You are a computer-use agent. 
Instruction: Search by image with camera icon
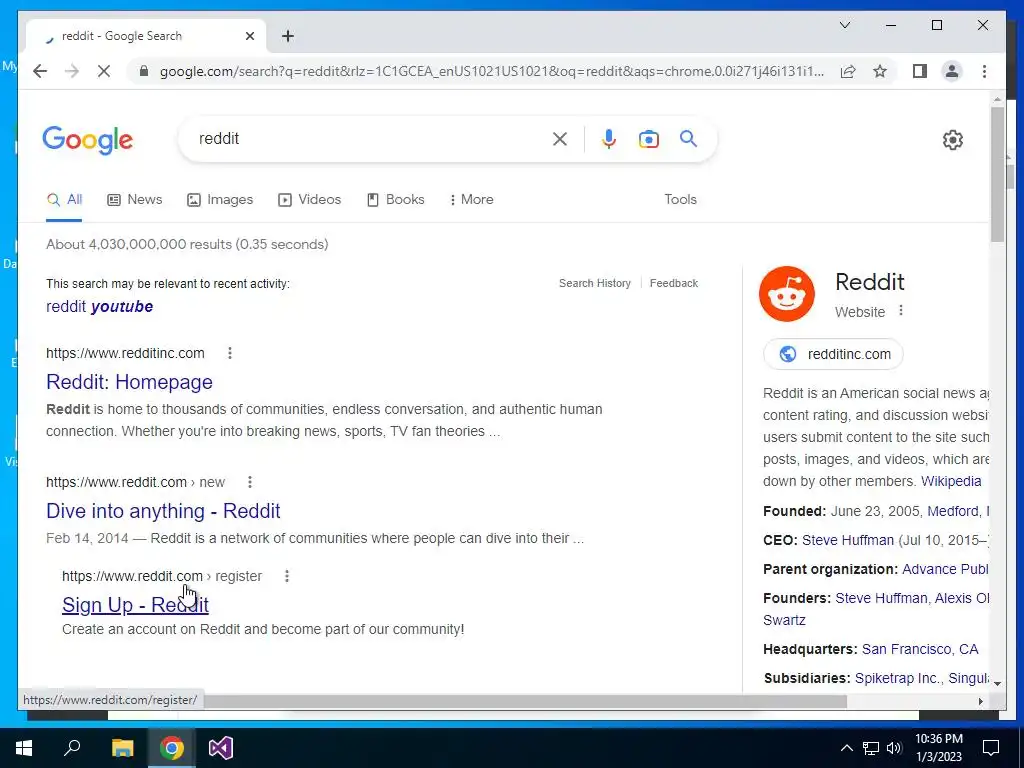tap(648, 138)
